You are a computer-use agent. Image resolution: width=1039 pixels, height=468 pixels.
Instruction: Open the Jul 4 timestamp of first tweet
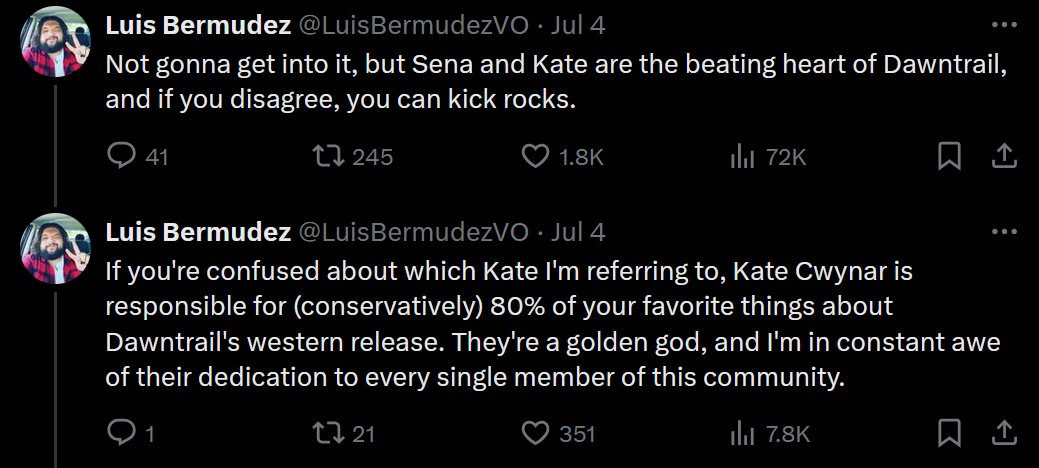578,25
